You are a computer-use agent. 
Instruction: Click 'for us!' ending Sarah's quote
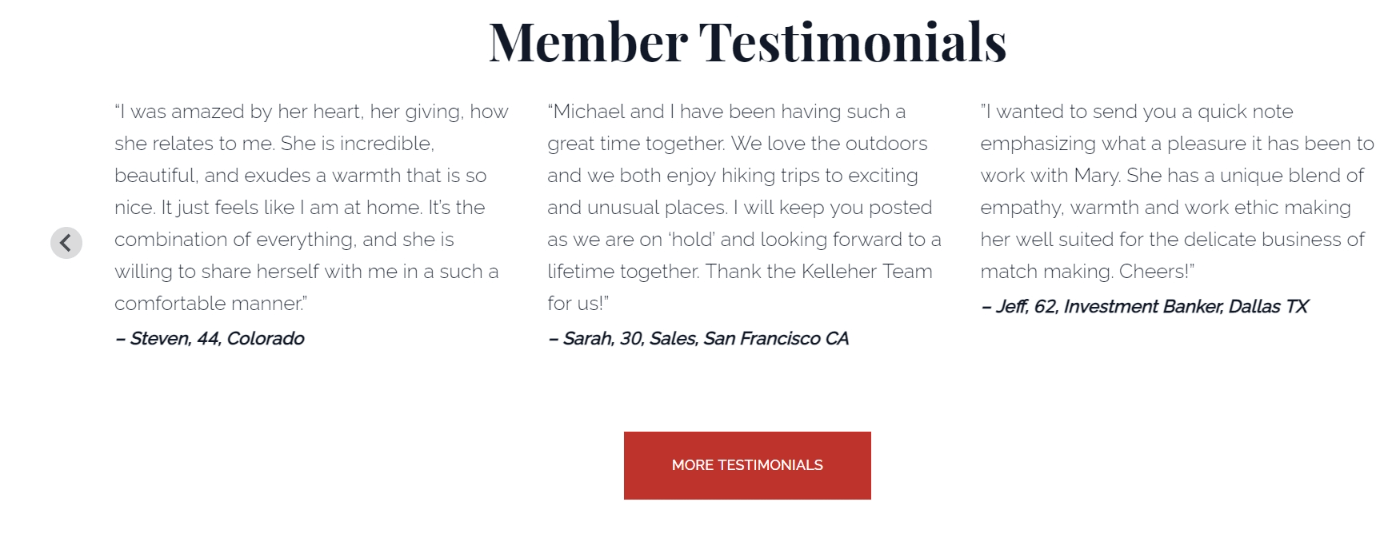[x=578, y=303]
